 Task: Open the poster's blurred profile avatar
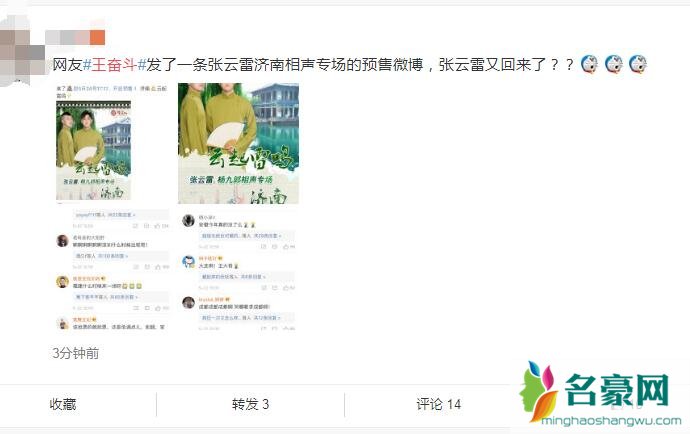click(x=22, y=49)
